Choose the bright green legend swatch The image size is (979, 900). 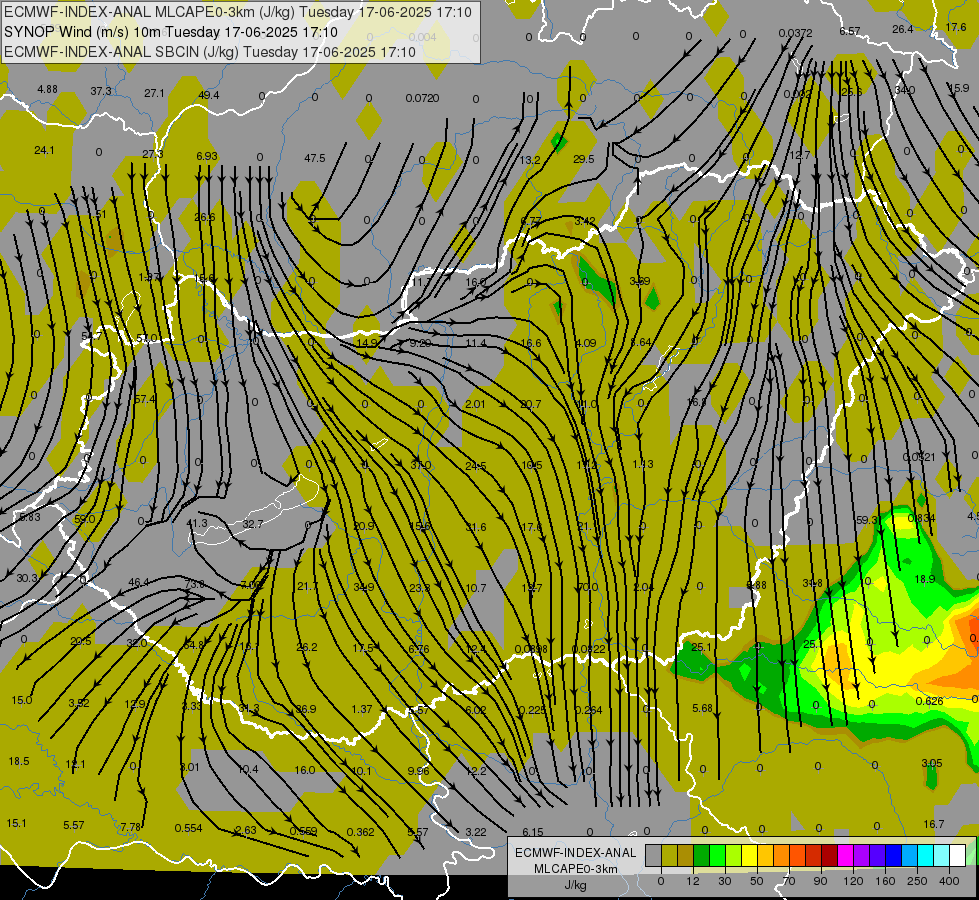(x=718, y=855)
